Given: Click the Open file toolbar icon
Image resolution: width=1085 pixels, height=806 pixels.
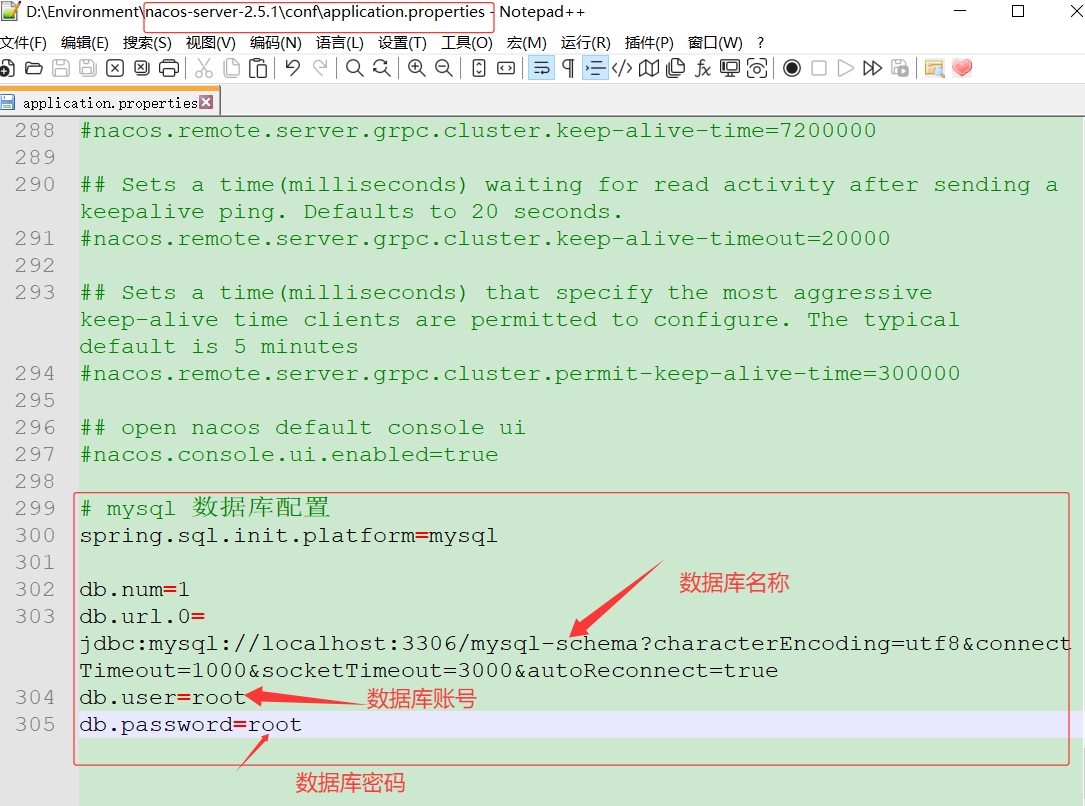Looking at the screenshot, I should 34,68.
